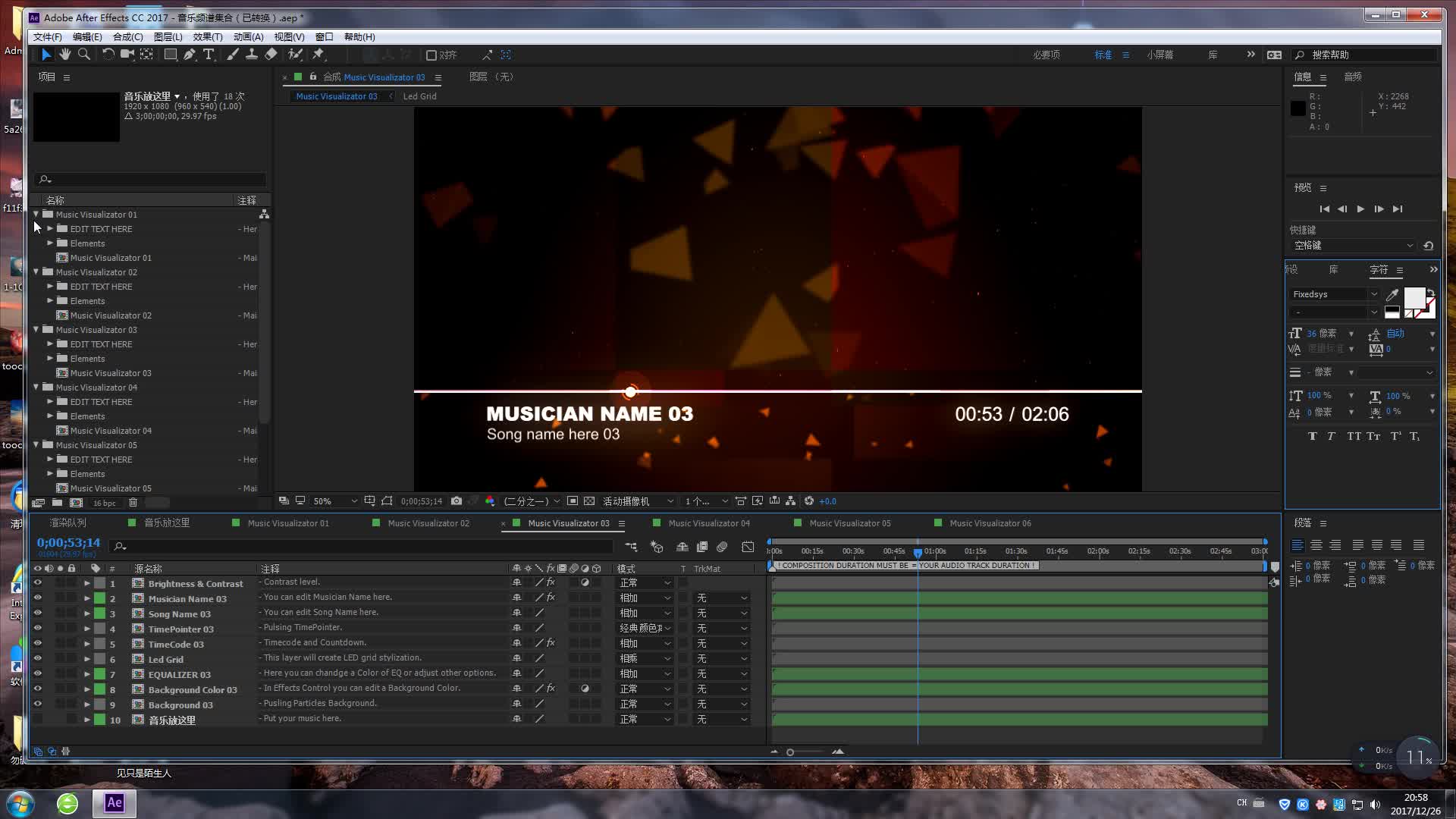The height and width of the screenshot is (819, 1456).
Task: Hide the Song Name 03 layer
Action: (x=37, y=613)
